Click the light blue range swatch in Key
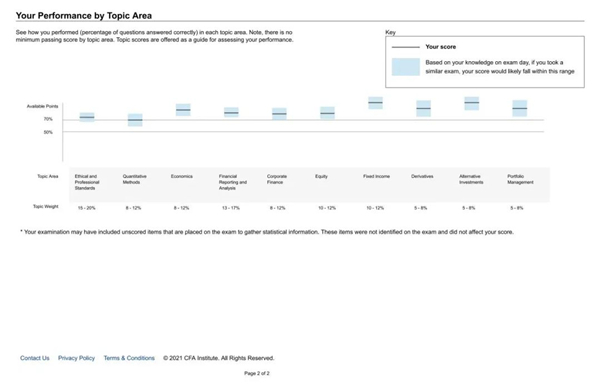Viewport: 600px width, 388px height. (406, 67)
